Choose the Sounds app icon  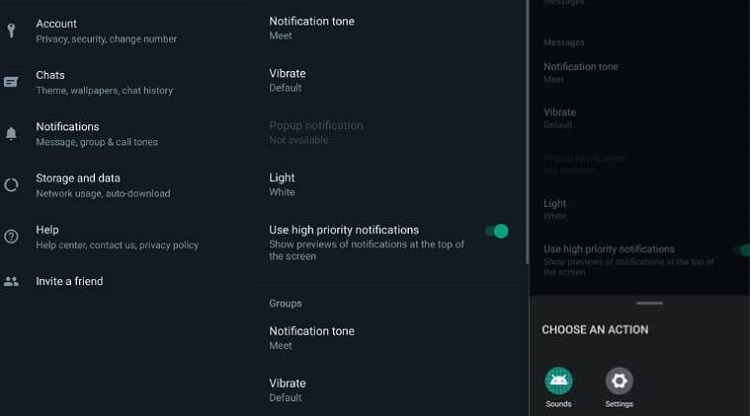(558, 381)
